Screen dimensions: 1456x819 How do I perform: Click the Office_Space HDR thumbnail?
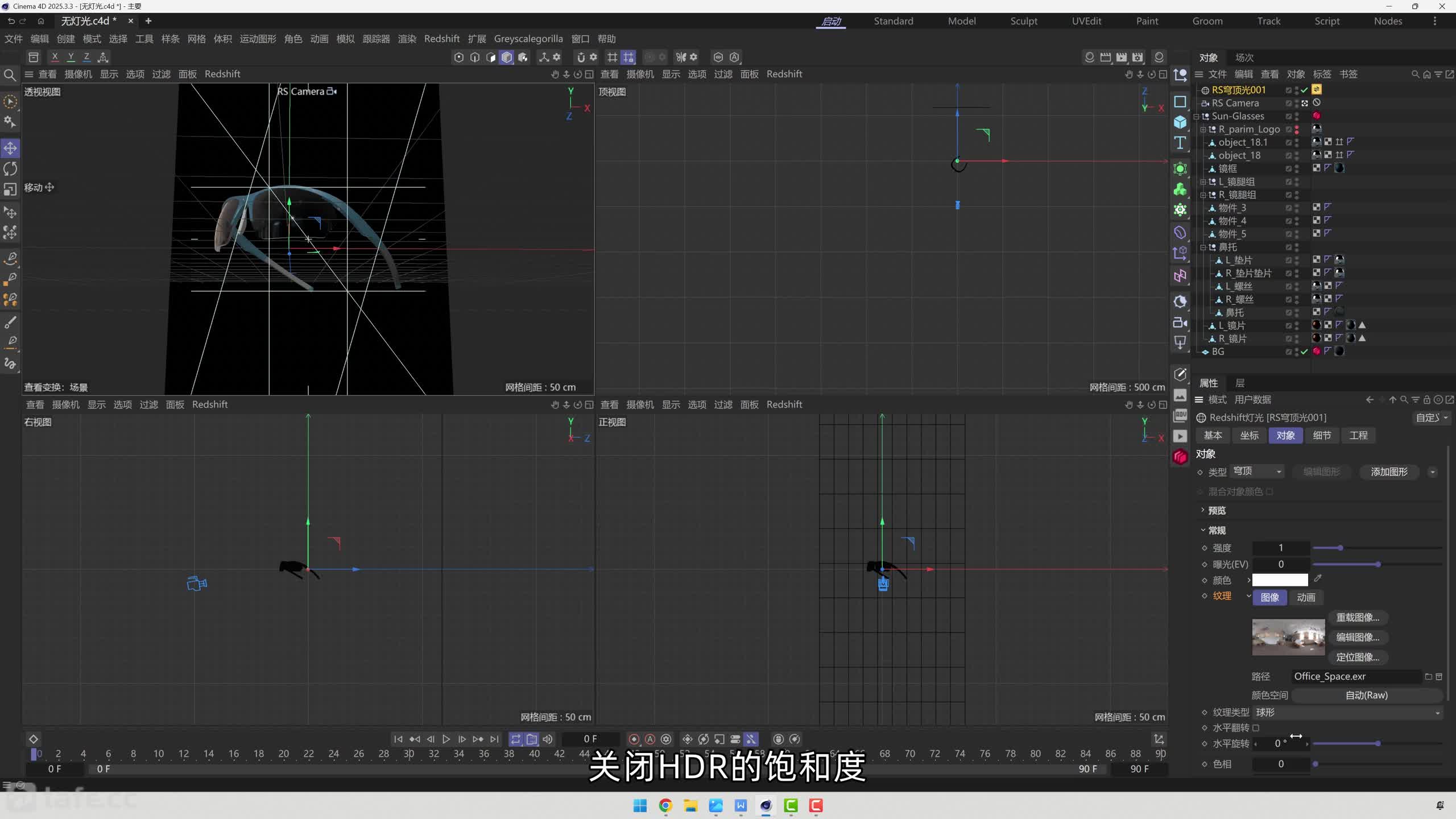point(1288,638)
